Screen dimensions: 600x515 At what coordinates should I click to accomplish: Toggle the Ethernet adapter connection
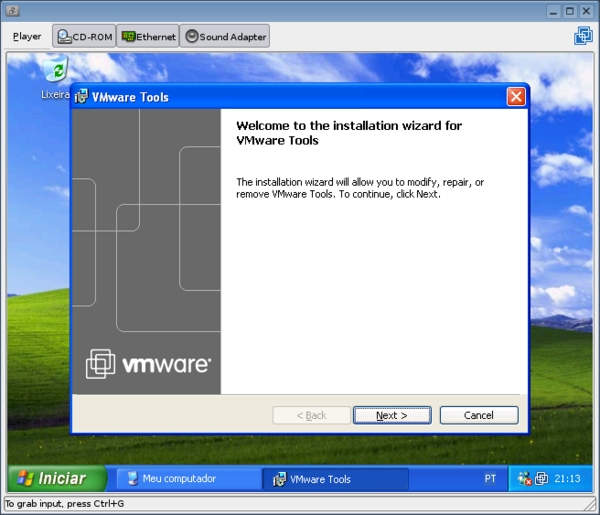click(148, 36)
